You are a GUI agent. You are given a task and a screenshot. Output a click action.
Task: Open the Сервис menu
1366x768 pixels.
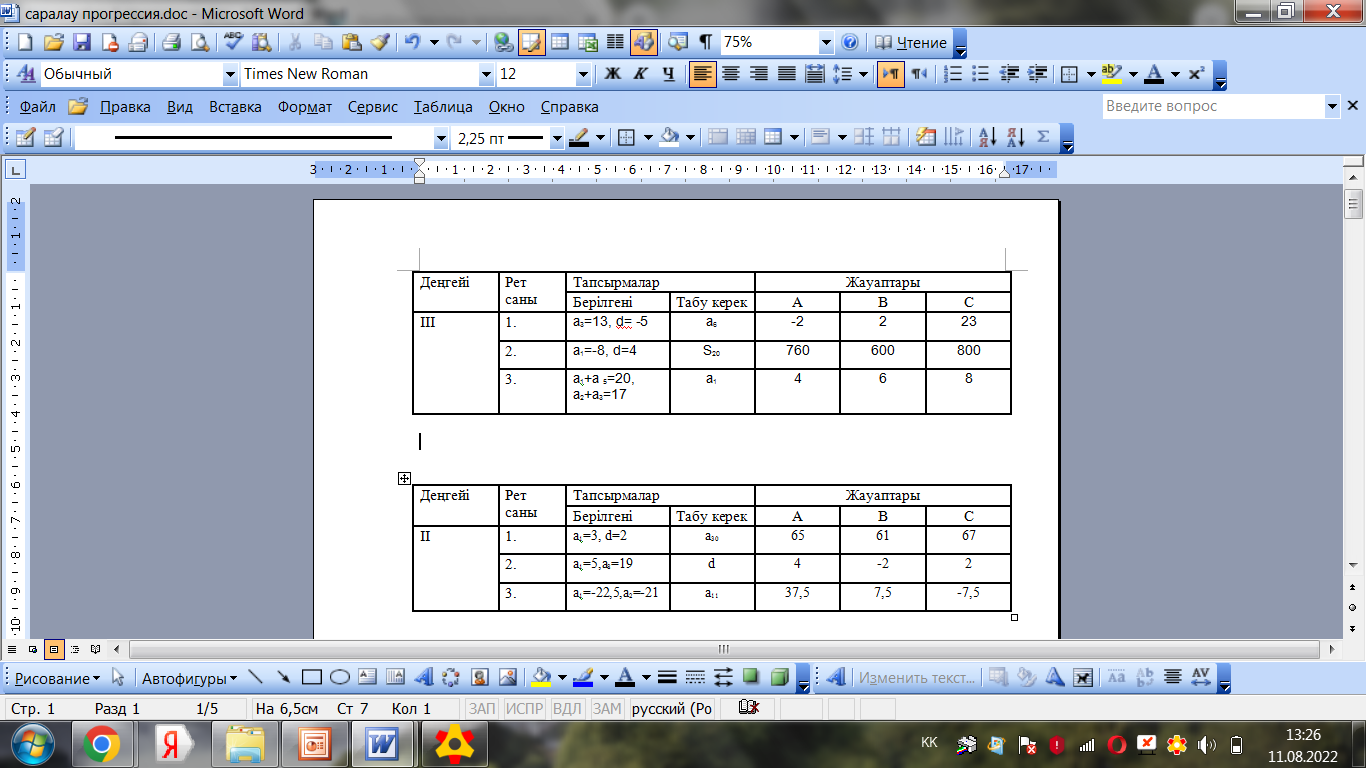[373, 107]
